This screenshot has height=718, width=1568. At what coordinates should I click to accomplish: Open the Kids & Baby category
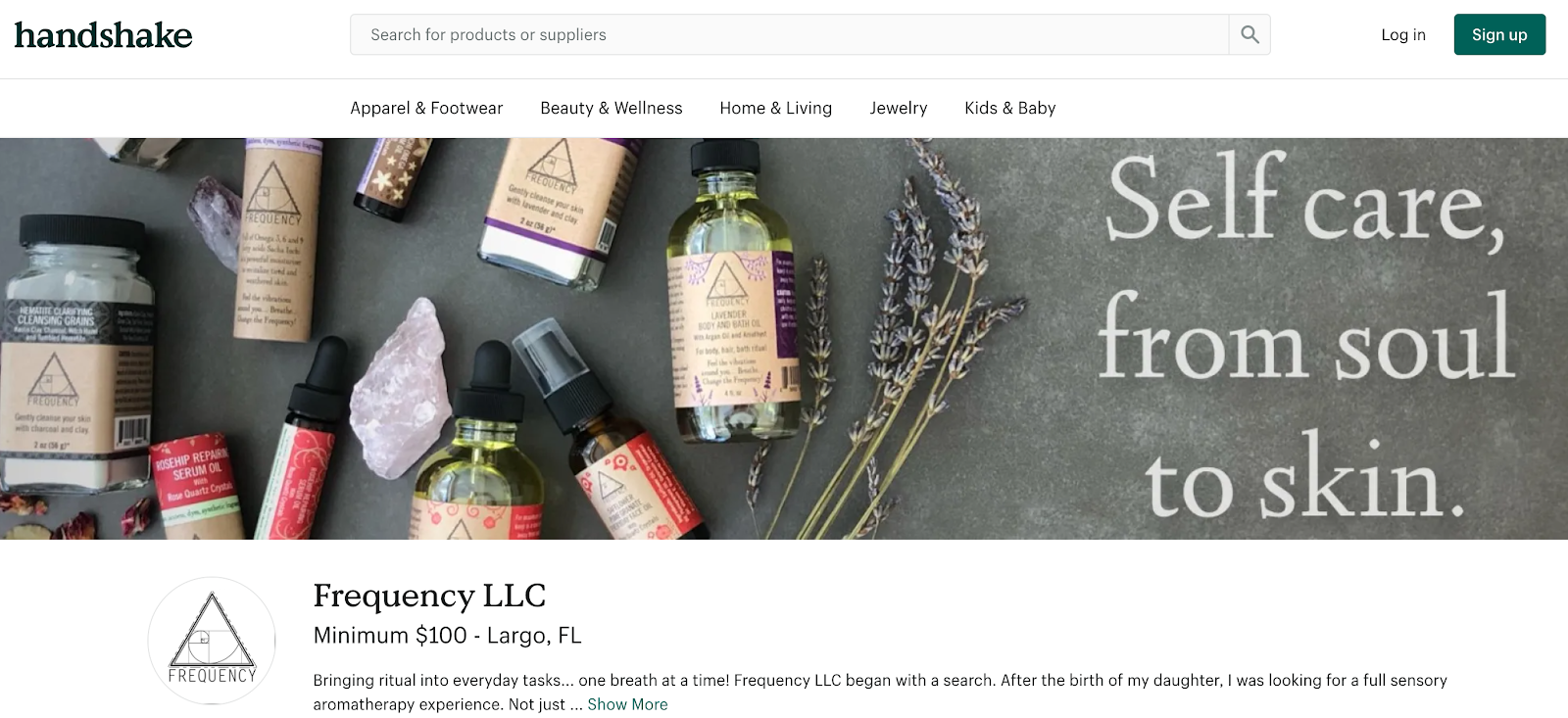tap(1010, 108)
